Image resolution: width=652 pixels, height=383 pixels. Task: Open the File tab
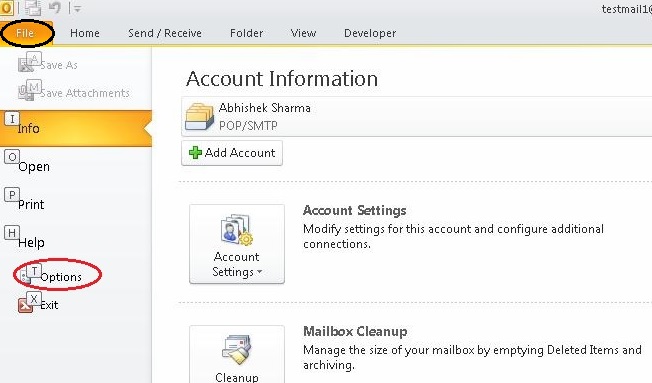coord(26,33)
